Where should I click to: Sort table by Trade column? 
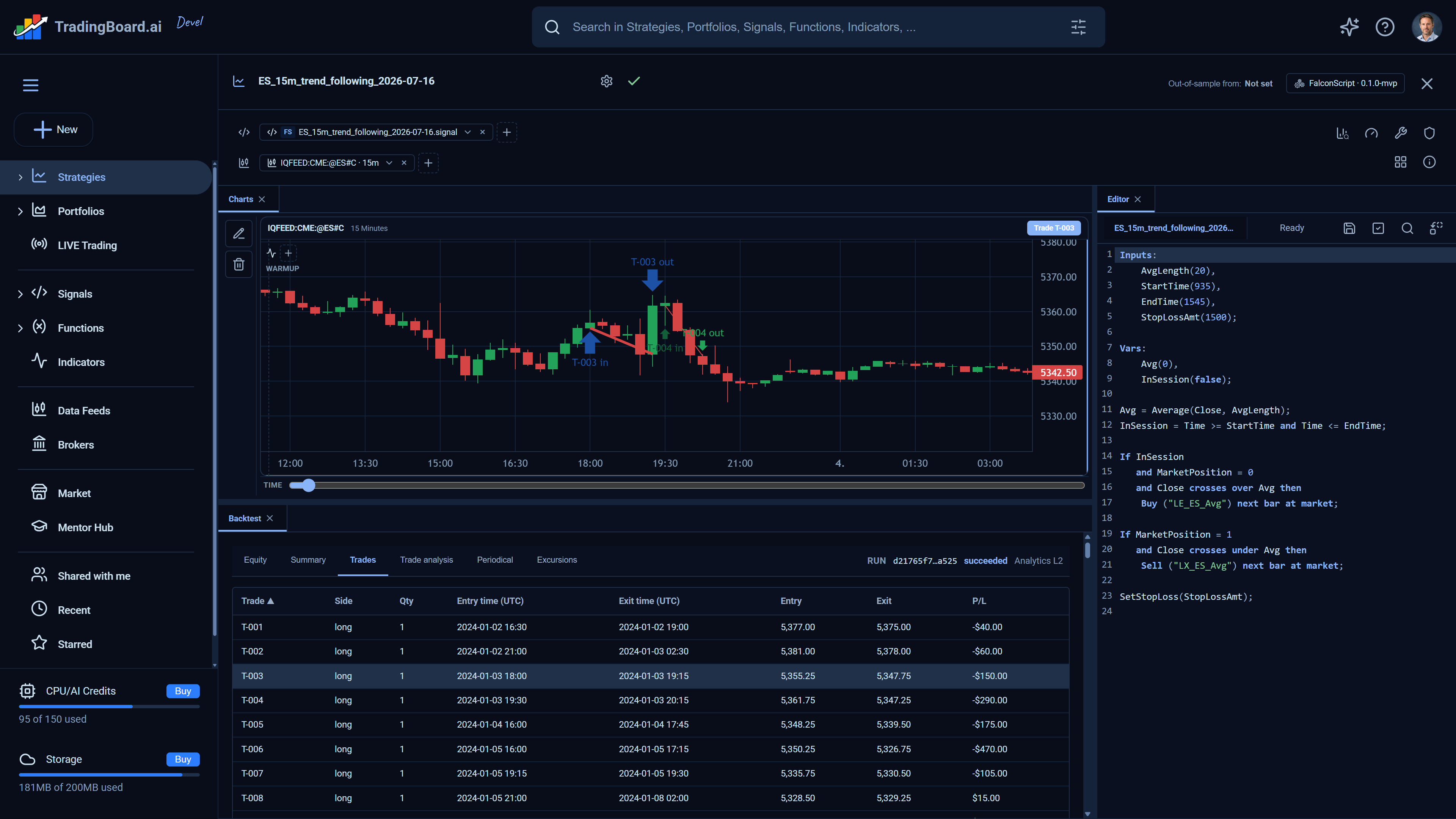(x=258, y=601)
